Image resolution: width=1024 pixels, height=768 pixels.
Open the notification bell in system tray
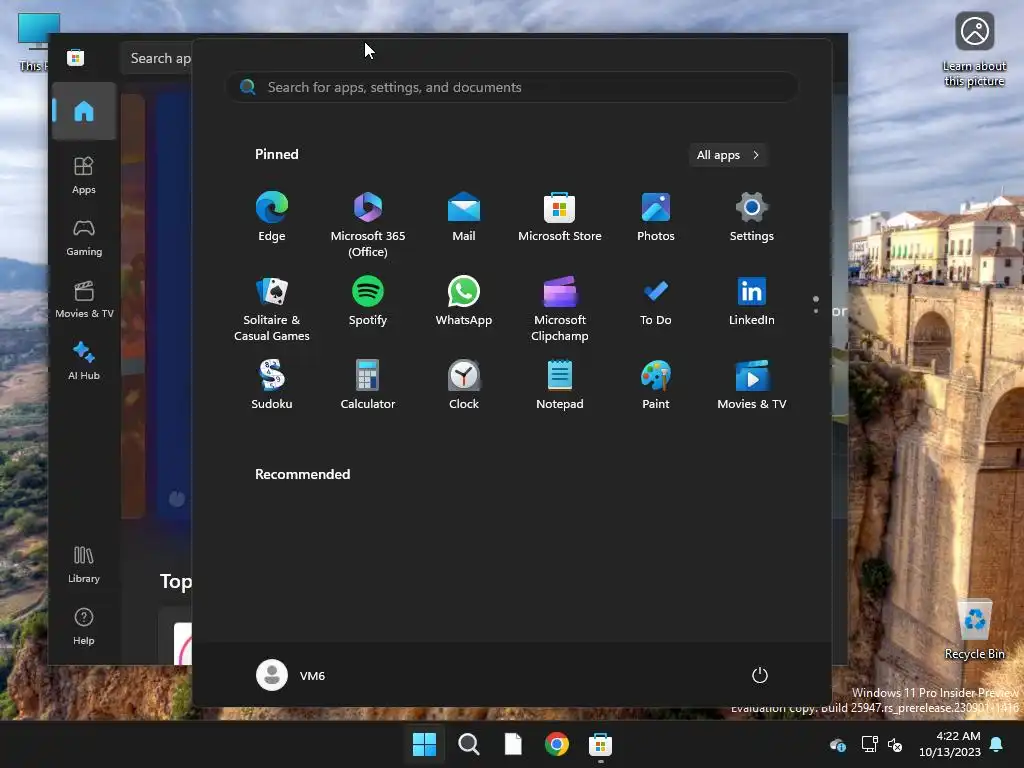tap(997, 744)
